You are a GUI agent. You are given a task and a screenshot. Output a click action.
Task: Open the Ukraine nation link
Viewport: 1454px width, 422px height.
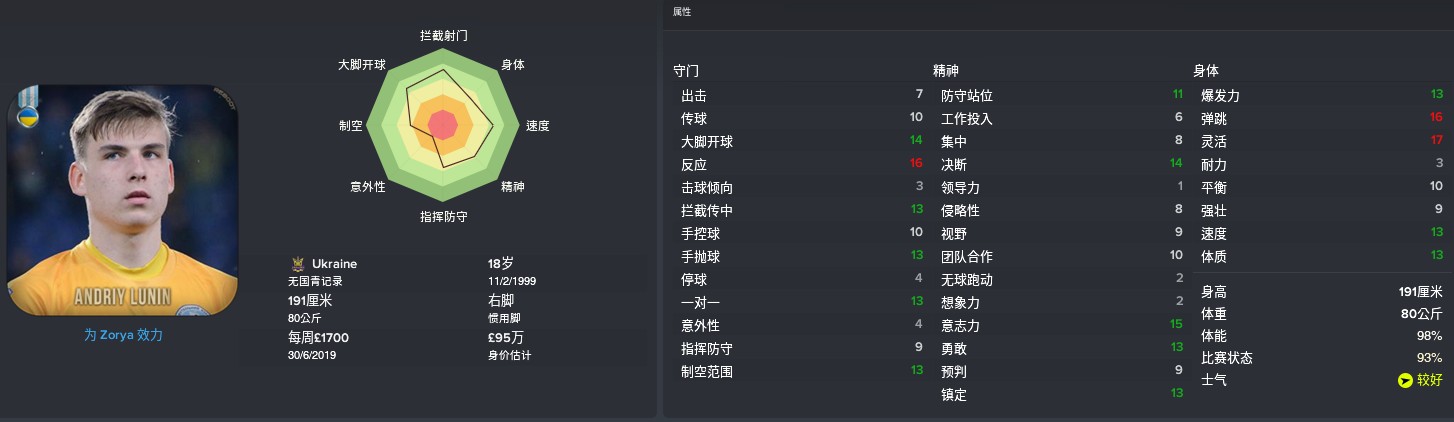334,264
